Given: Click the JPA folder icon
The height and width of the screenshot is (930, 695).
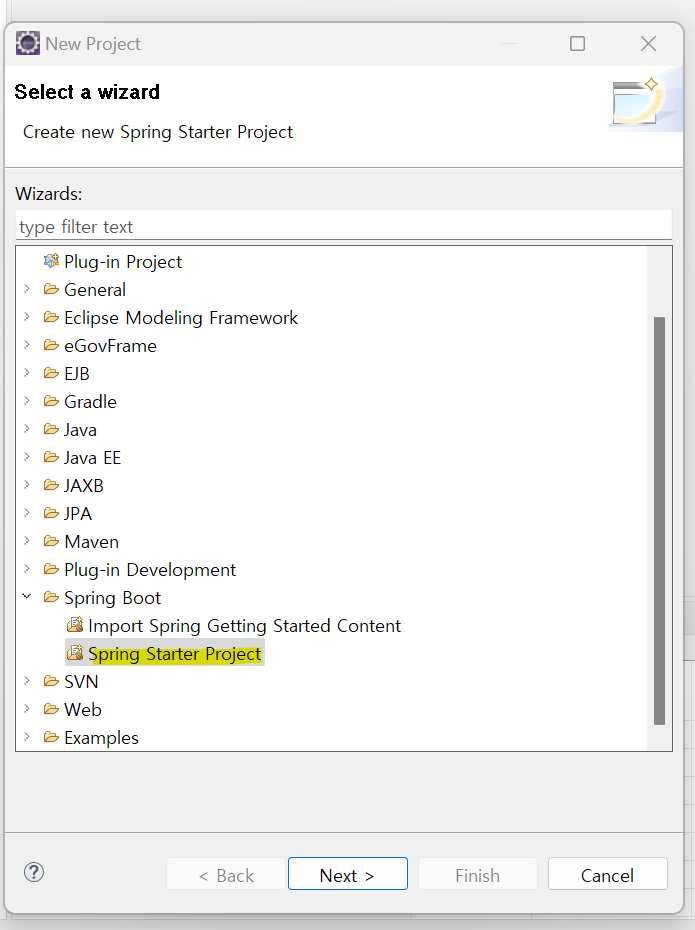Looking at the screenshot, I should (52, 512).
